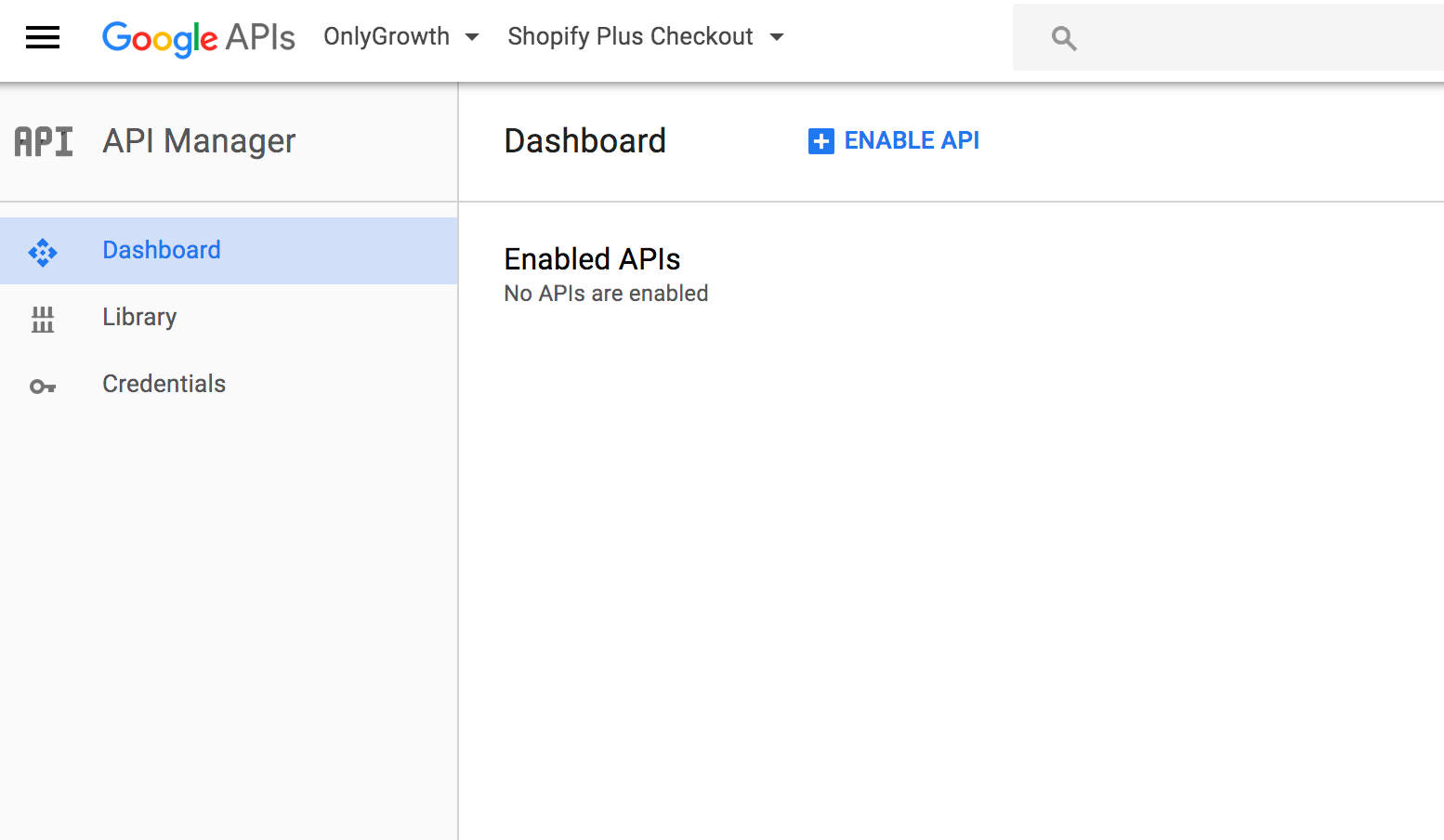
Task: Click the ENABLE API text link
Action: pyautogui.click(x=912, y=140)
